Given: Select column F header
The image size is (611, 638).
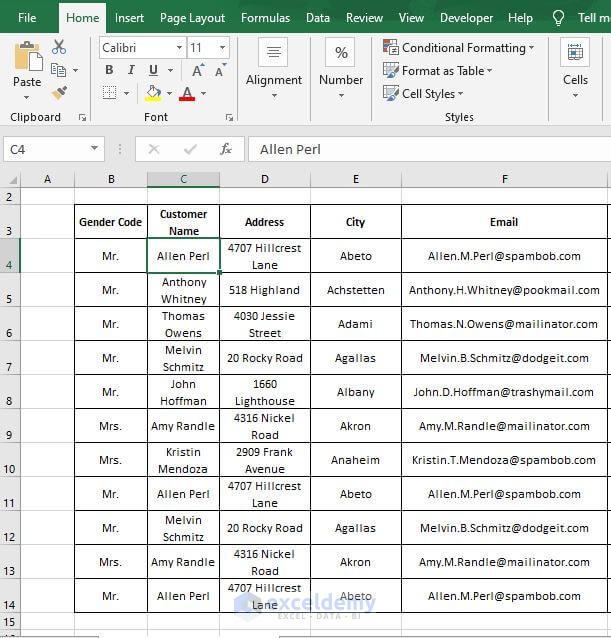Looking at the screenshot, I should pyautogui.click(x=504, y=179).
